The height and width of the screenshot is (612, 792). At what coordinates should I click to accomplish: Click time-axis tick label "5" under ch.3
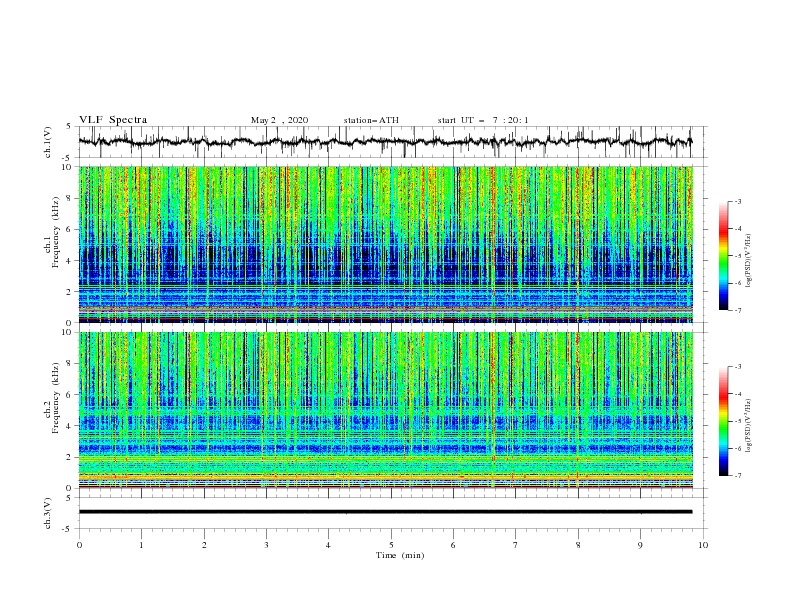(391, 545)
